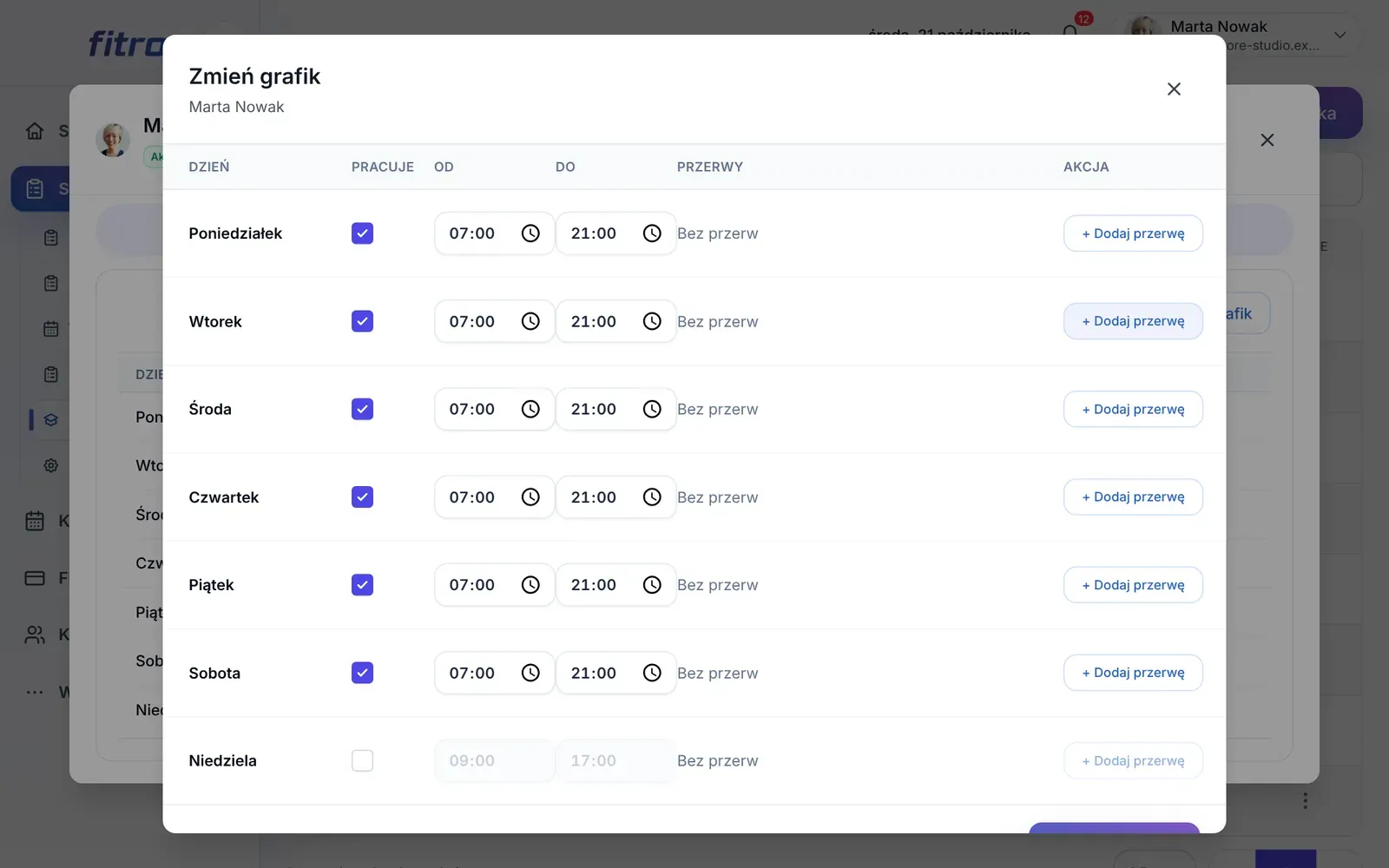Add a break for Czwartek
Viewport: 1389px width, 868px height.
[1133, 497]
